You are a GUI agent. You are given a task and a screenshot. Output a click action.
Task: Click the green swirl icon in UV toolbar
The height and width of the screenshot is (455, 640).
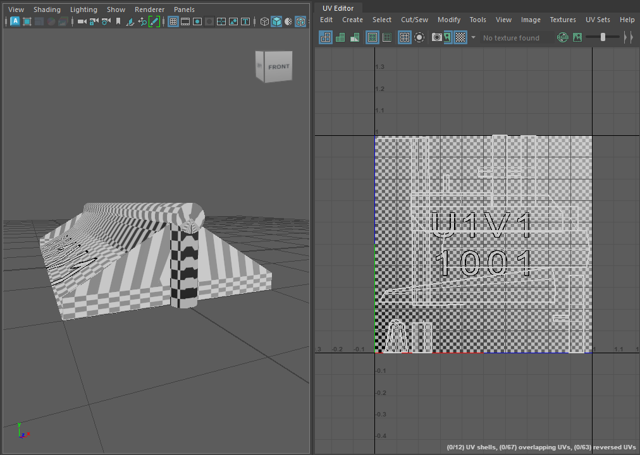click(562, 38)
